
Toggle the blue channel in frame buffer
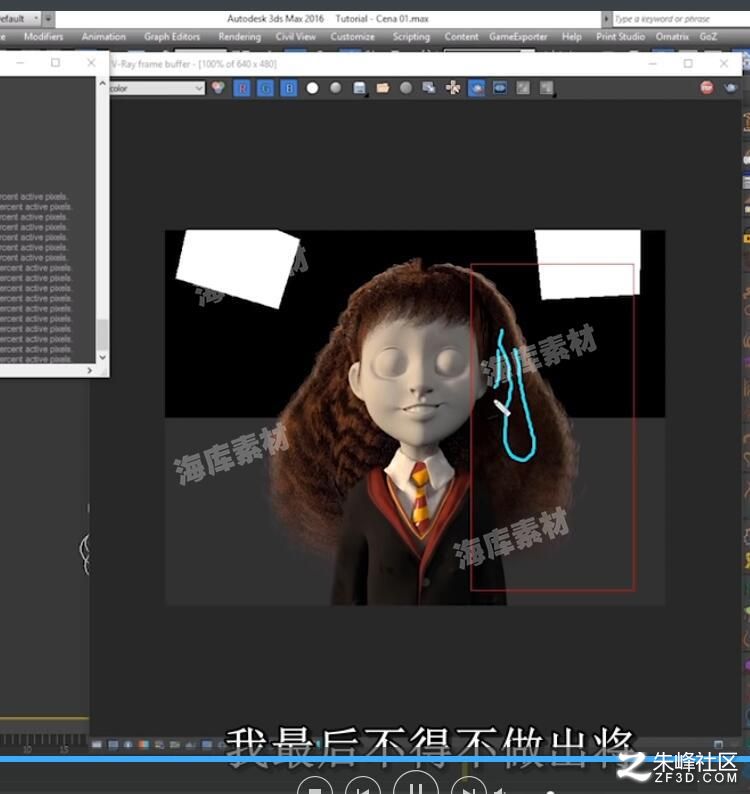coord(289,89)
